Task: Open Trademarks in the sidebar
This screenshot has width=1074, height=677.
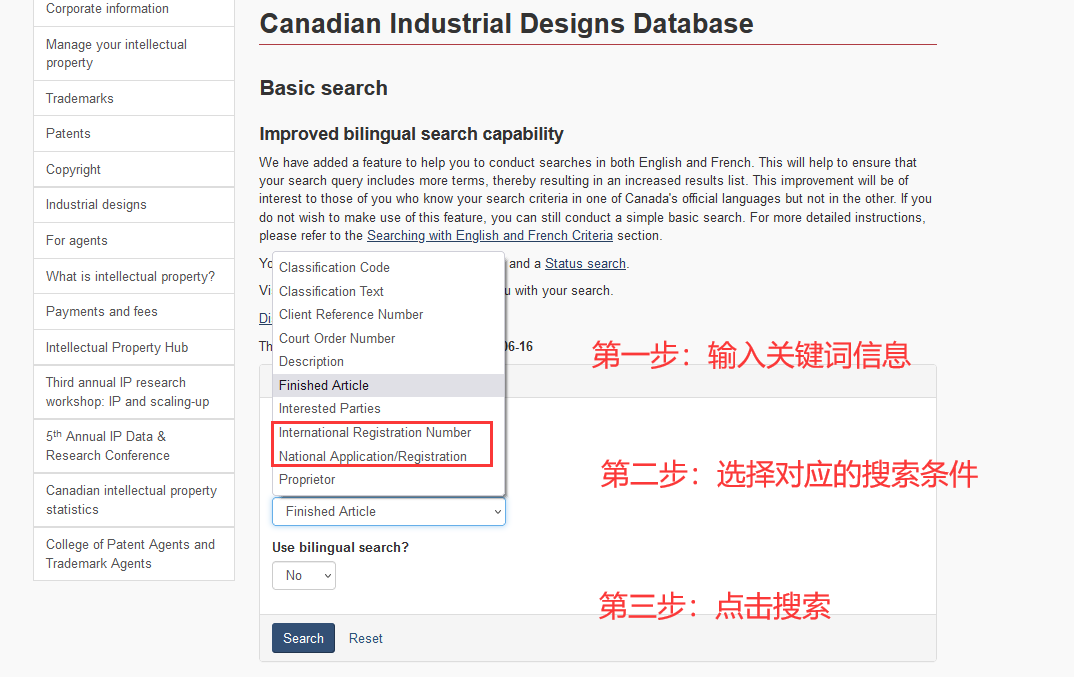Action: [x=80, y=98]
